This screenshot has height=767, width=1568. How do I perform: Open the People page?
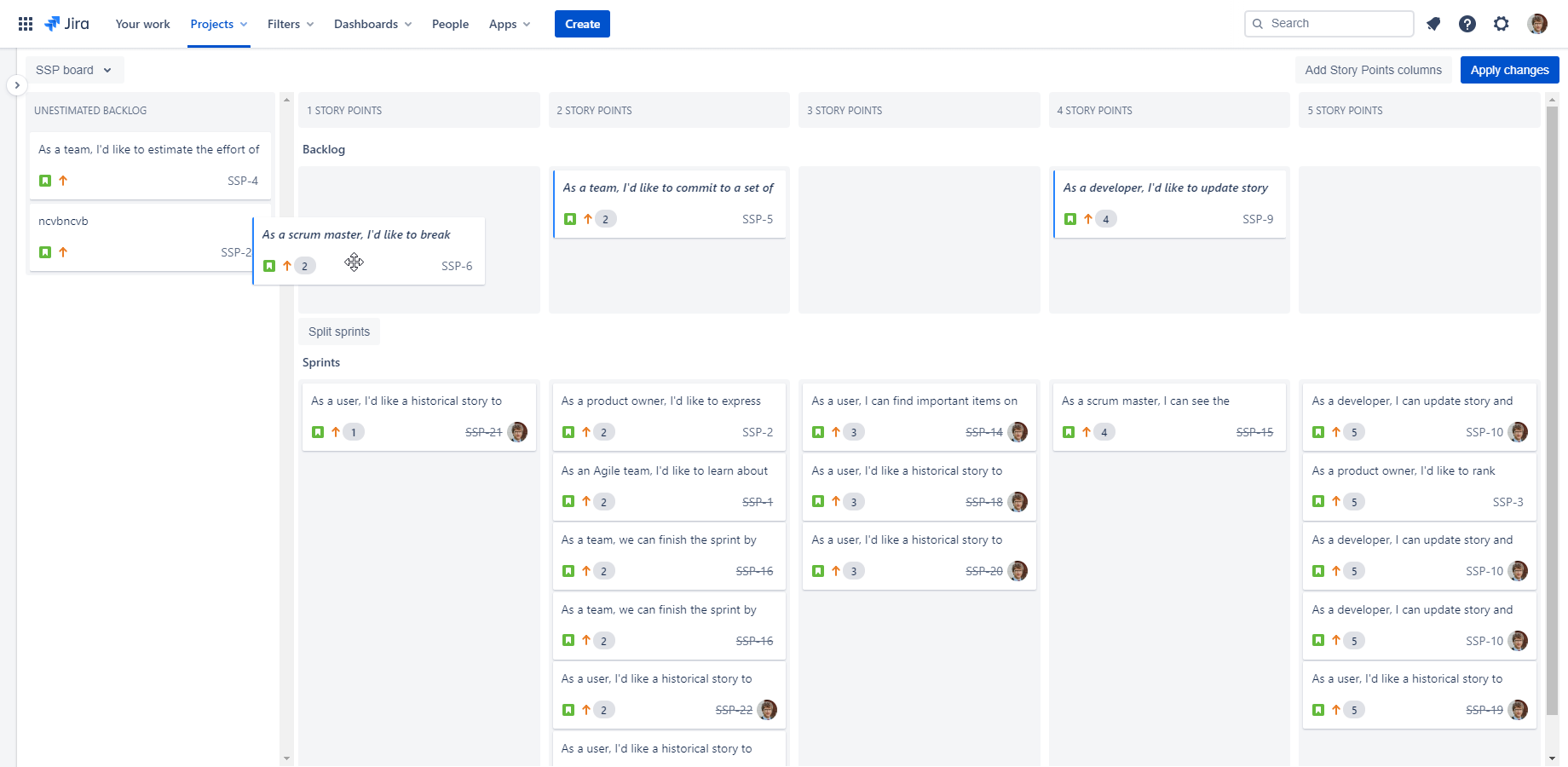point(450,24)
